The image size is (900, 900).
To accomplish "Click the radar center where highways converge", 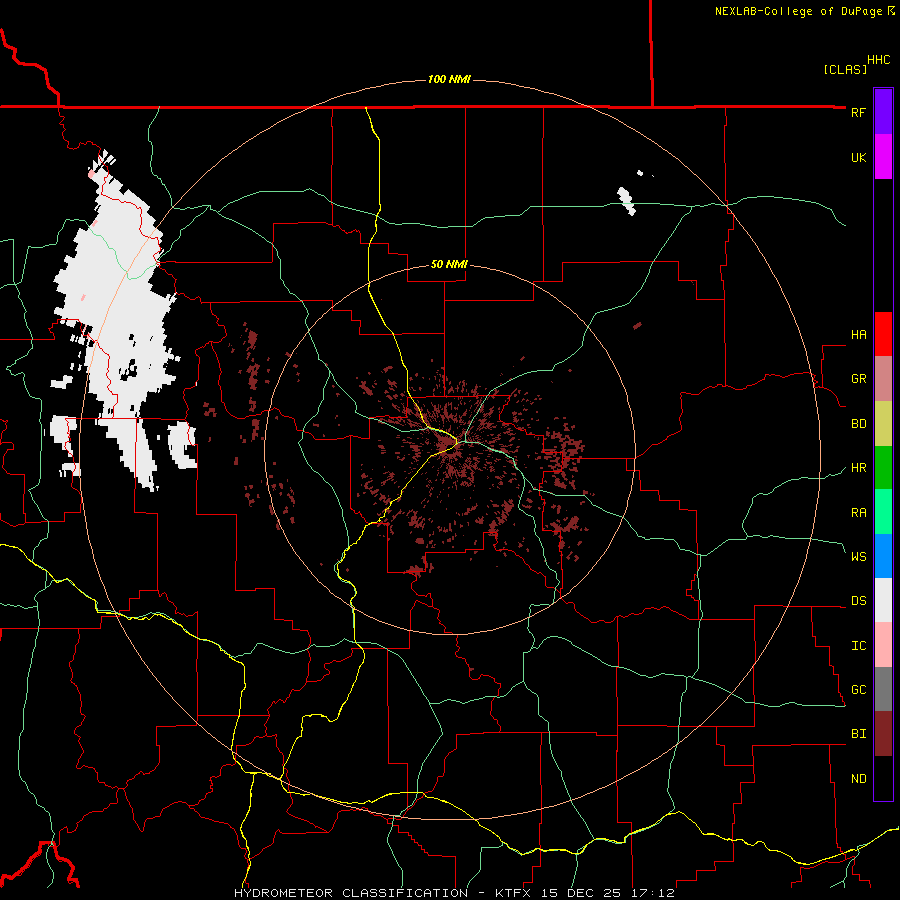I will (x=458, y=442).
